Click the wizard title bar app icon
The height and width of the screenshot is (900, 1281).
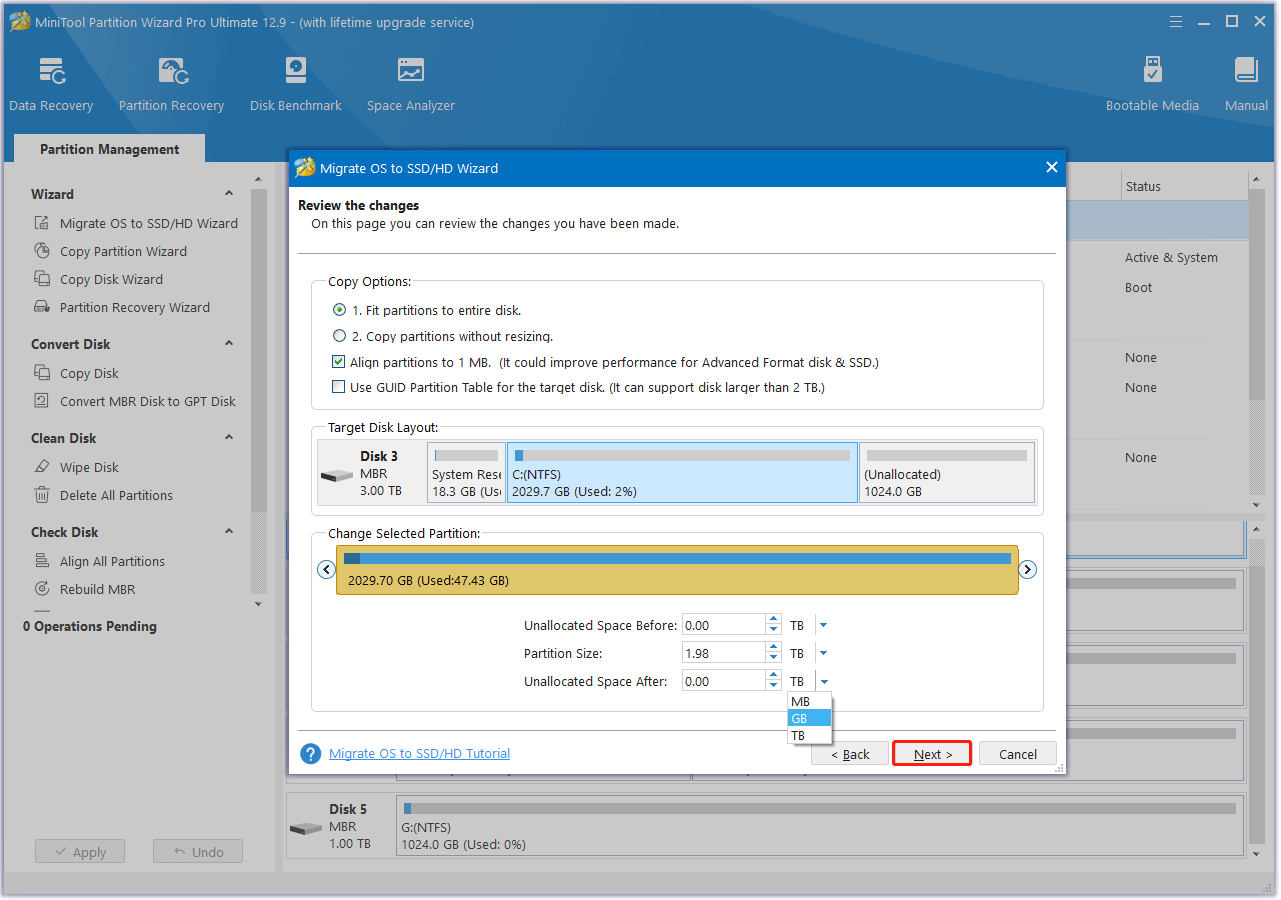click(x=304, y=168)
